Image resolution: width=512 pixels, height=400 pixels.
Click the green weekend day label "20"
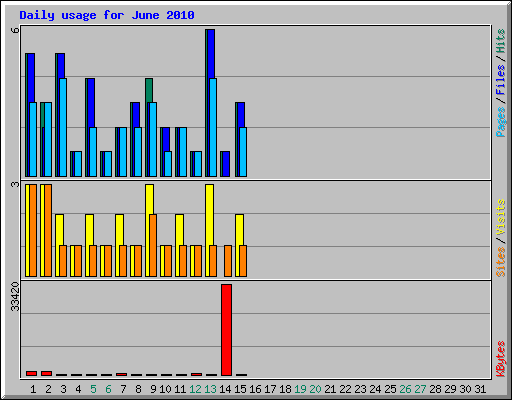(x=315, y=389)
